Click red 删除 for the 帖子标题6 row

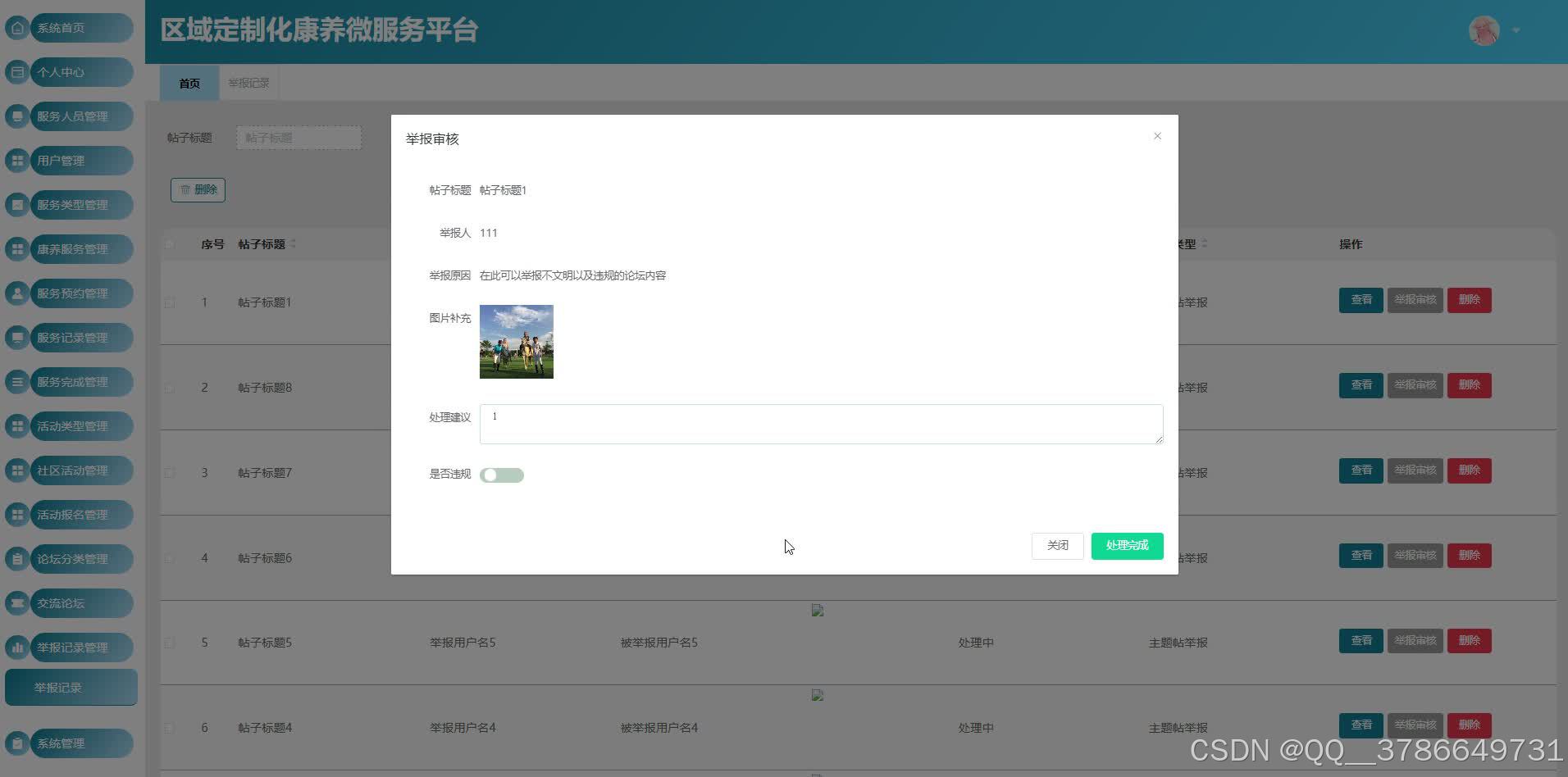1470,556
